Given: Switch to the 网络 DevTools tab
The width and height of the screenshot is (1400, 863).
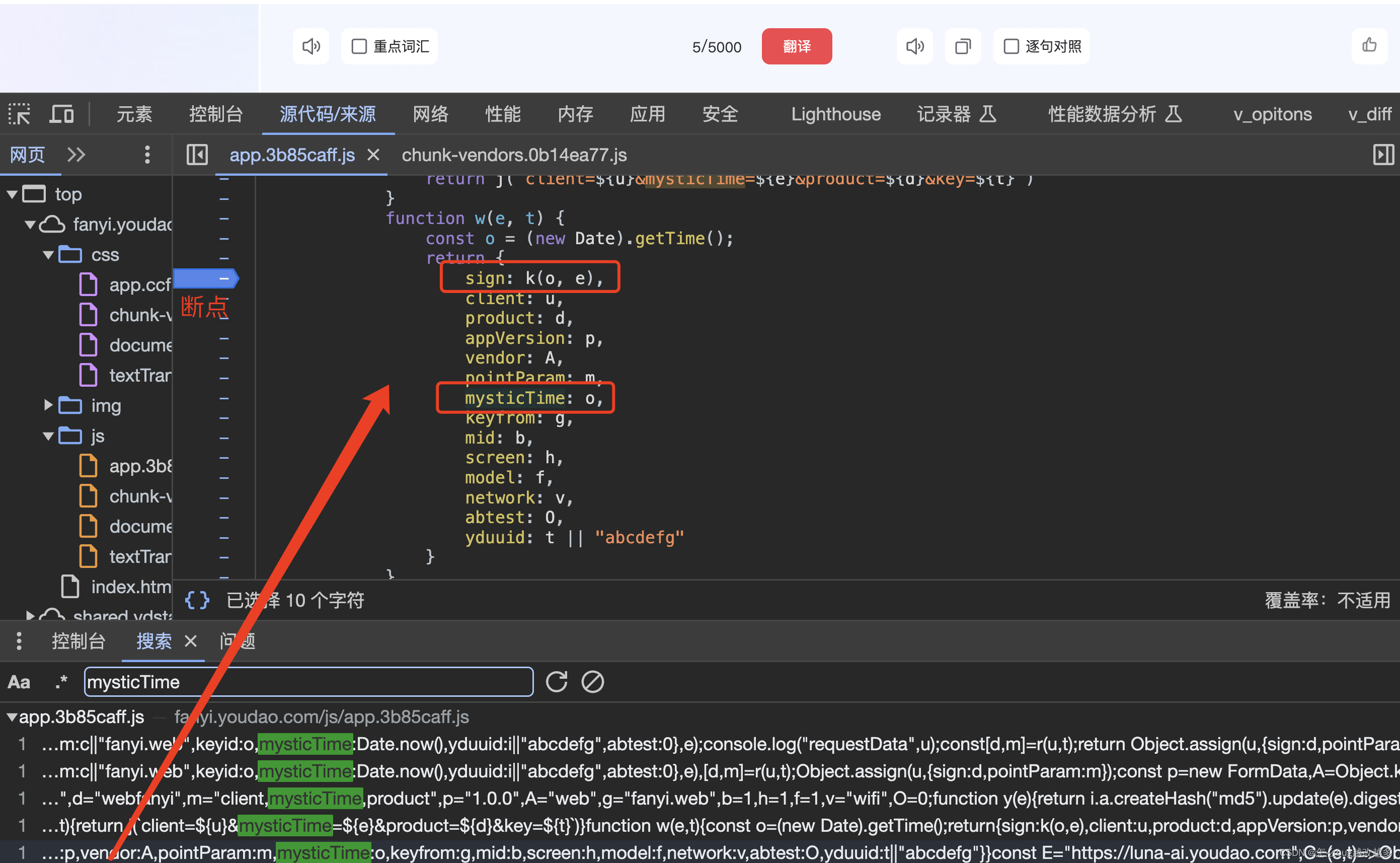Looking at the screenshot, I should pyautogui.click(x=430, y=114).
